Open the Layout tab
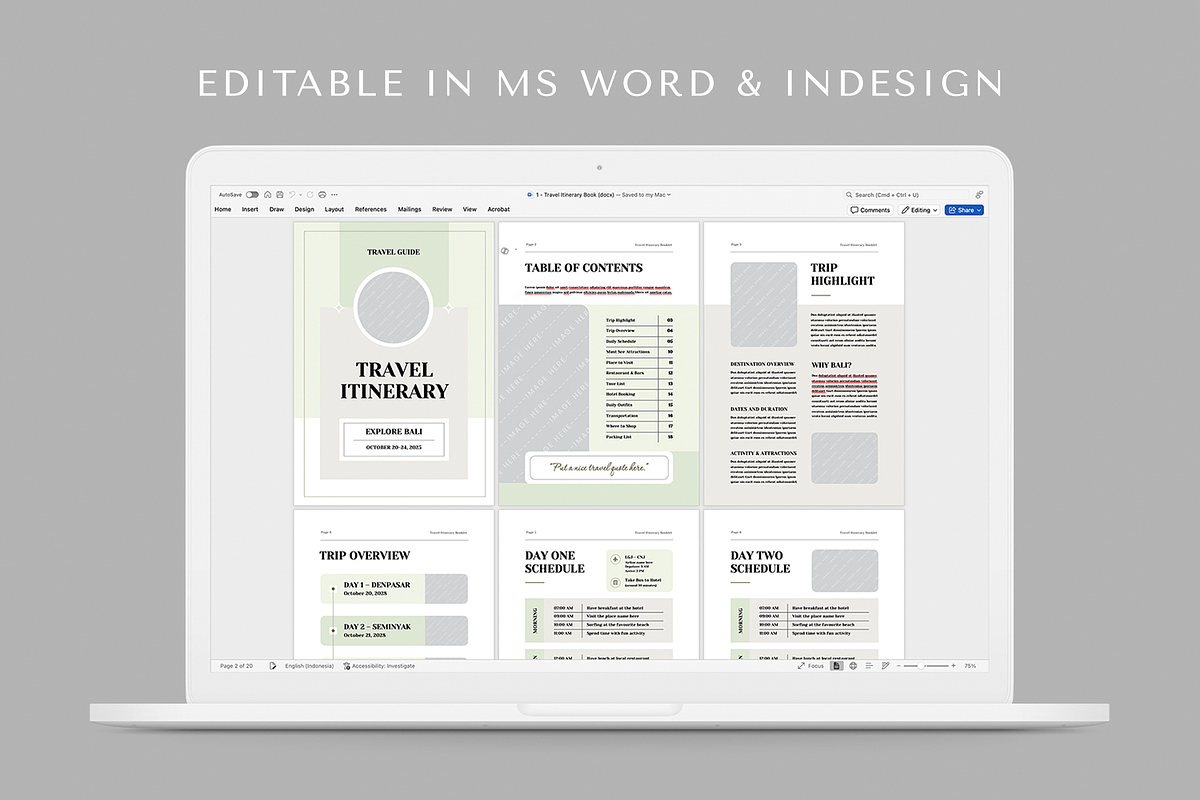1200x800 pixels. click(x=334, y=210)
